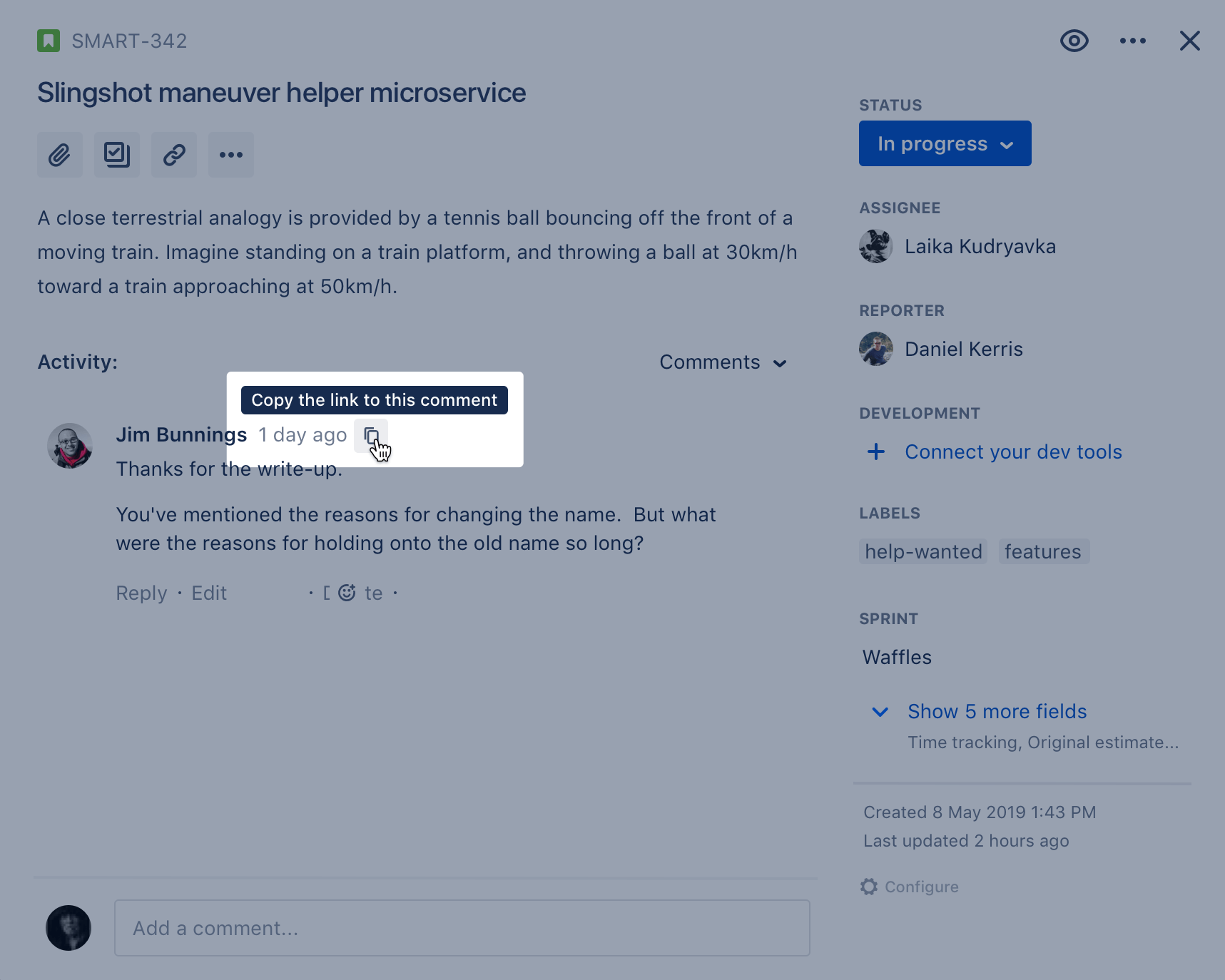Image resolution: width=1225 pixels, height=980 pixels.
Task: Click the help-wanted label
Action: point(923,552)
